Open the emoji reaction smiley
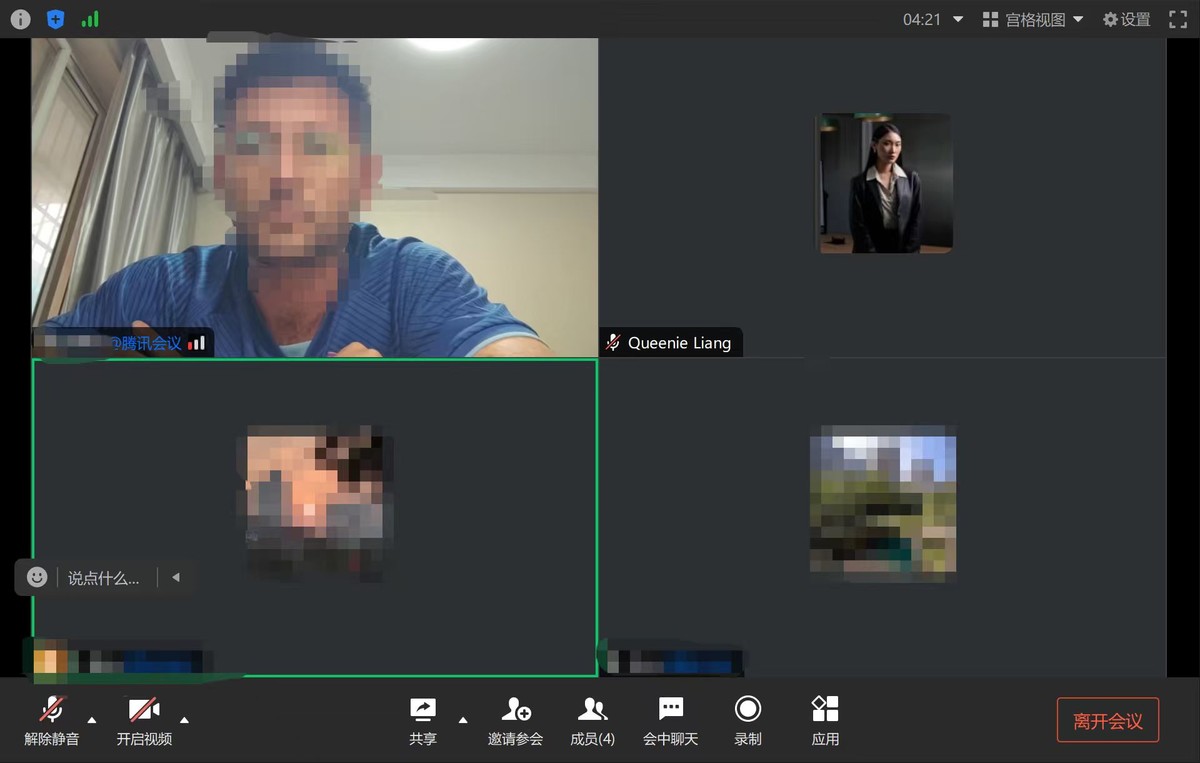The height and width of the screenshot is (763, 1200). coord(37,577)
